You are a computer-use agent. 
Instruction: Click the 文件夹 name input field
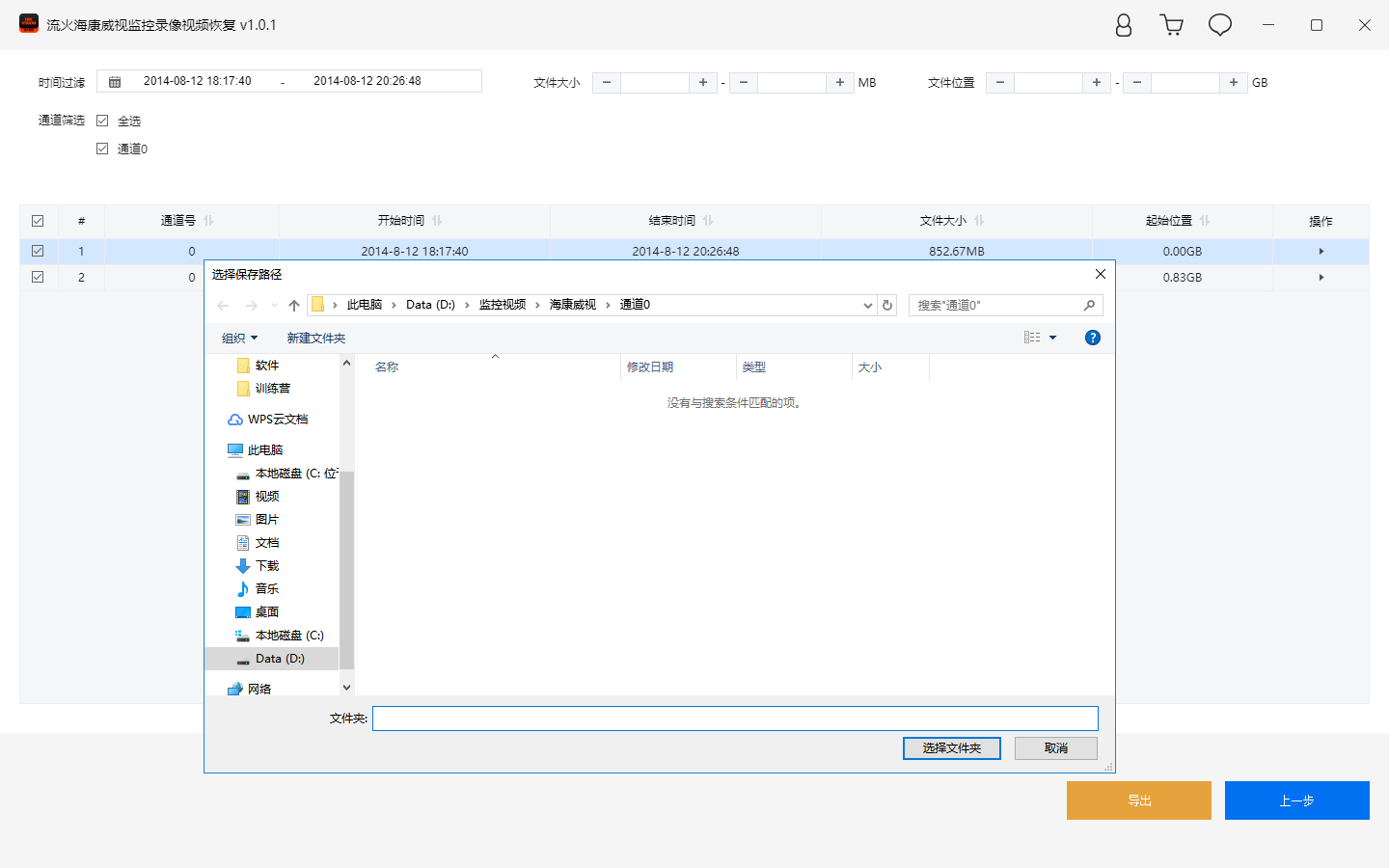735,719
